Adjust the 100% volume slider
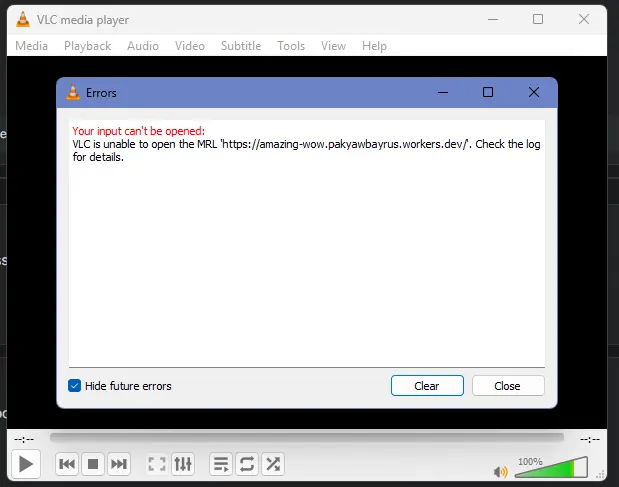Screen dimensions: 619x487 (x=551, y=467)
